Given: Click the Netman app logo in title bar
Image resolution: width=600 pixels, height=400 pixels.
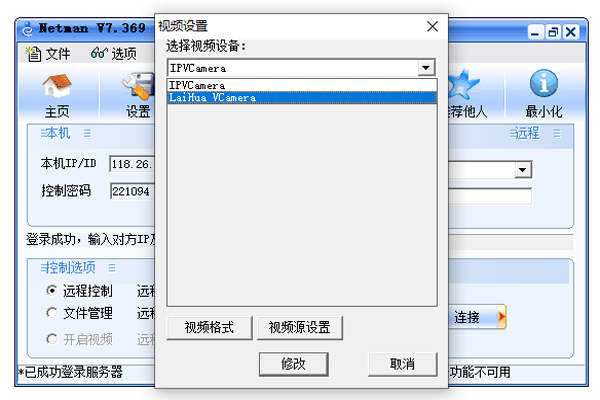Looking at the screenshot, I should 28,29.
